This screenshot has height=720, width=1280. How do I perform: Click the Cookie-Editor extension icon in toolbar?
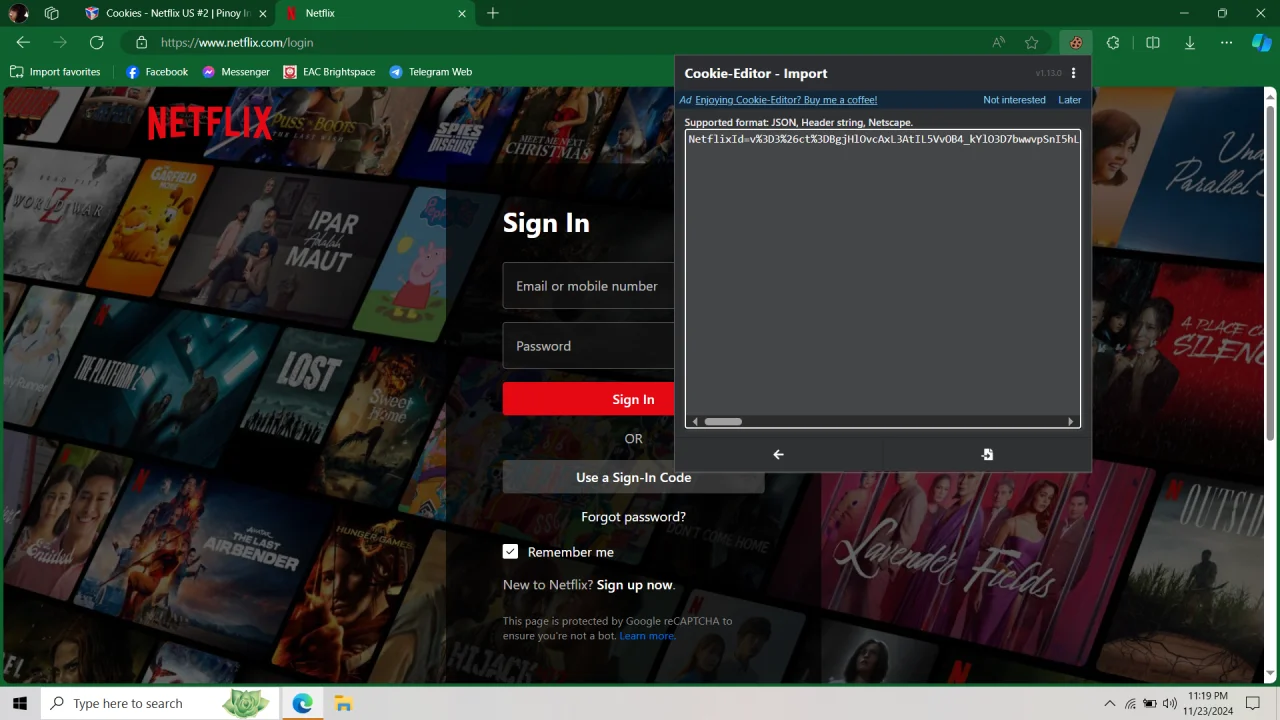tap(1076, 43)
